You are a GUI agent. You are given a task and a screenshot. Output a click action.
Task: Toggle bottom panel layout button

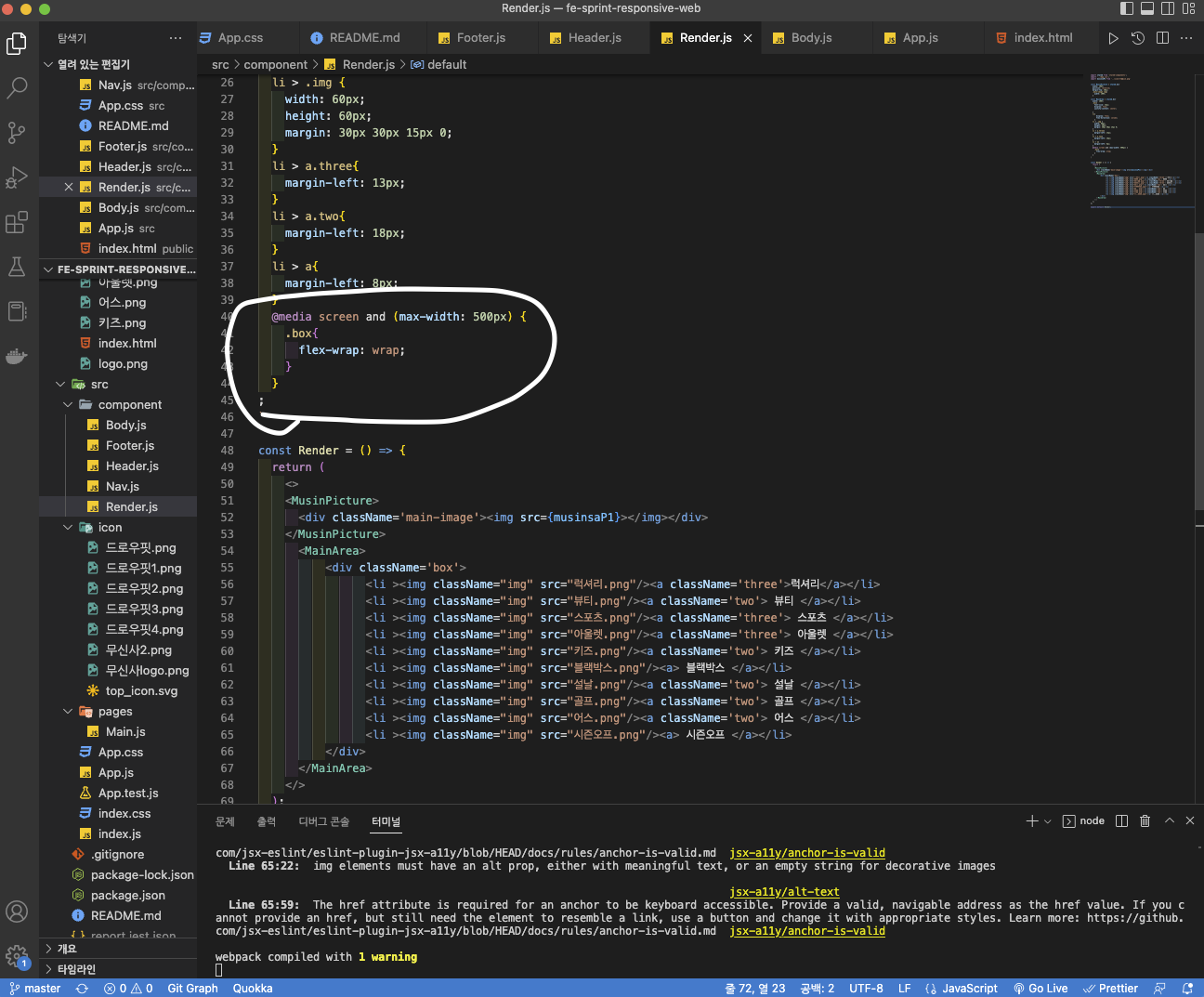click(x=1147, y=8)
